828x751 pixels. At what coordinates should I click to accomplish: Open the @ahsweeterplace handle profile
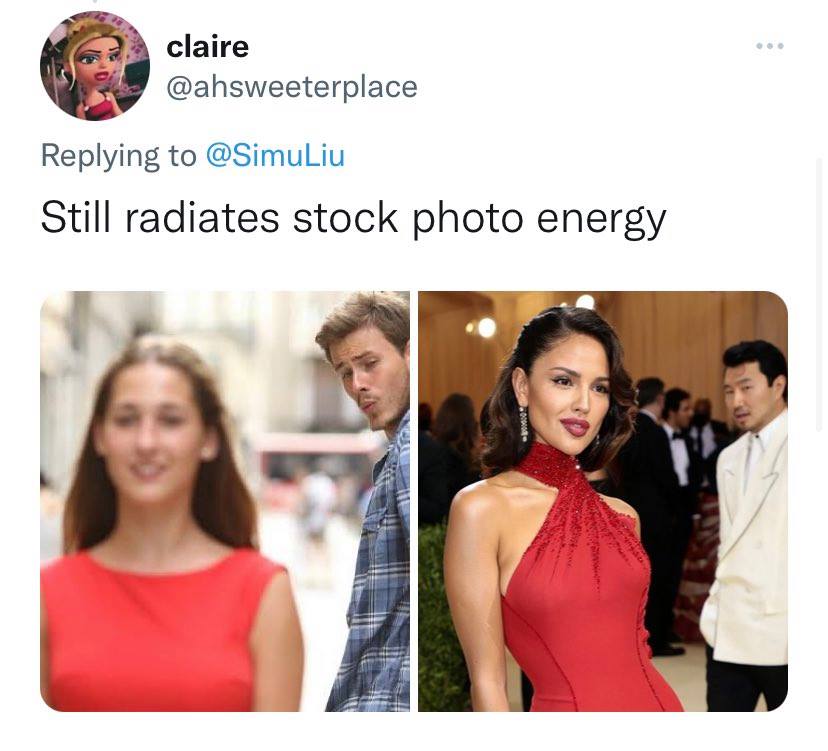pyautogui.click(x=292, y=87)
